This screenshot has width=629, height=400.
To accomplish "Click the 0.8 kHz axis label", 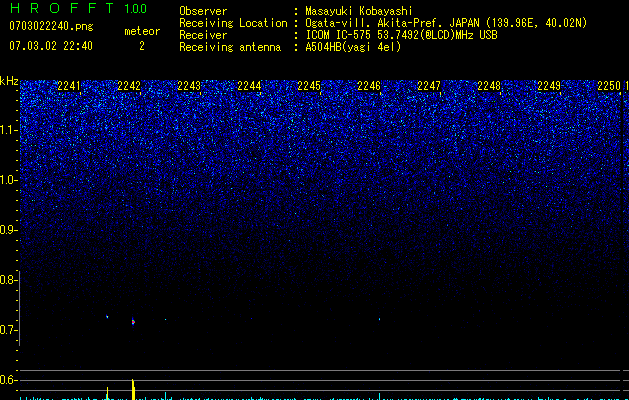I will click(x=8, y=280).
